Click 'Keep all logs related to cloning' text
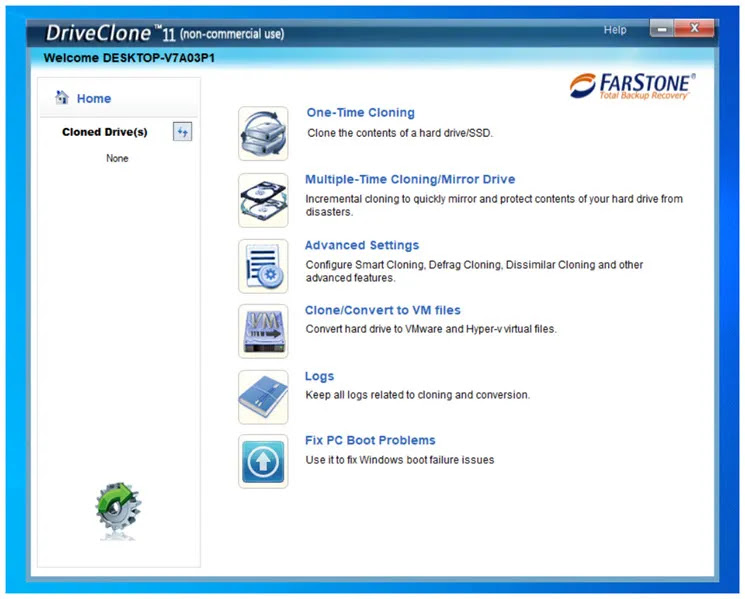This screenshot has width=745, height=599. [417, 395]
